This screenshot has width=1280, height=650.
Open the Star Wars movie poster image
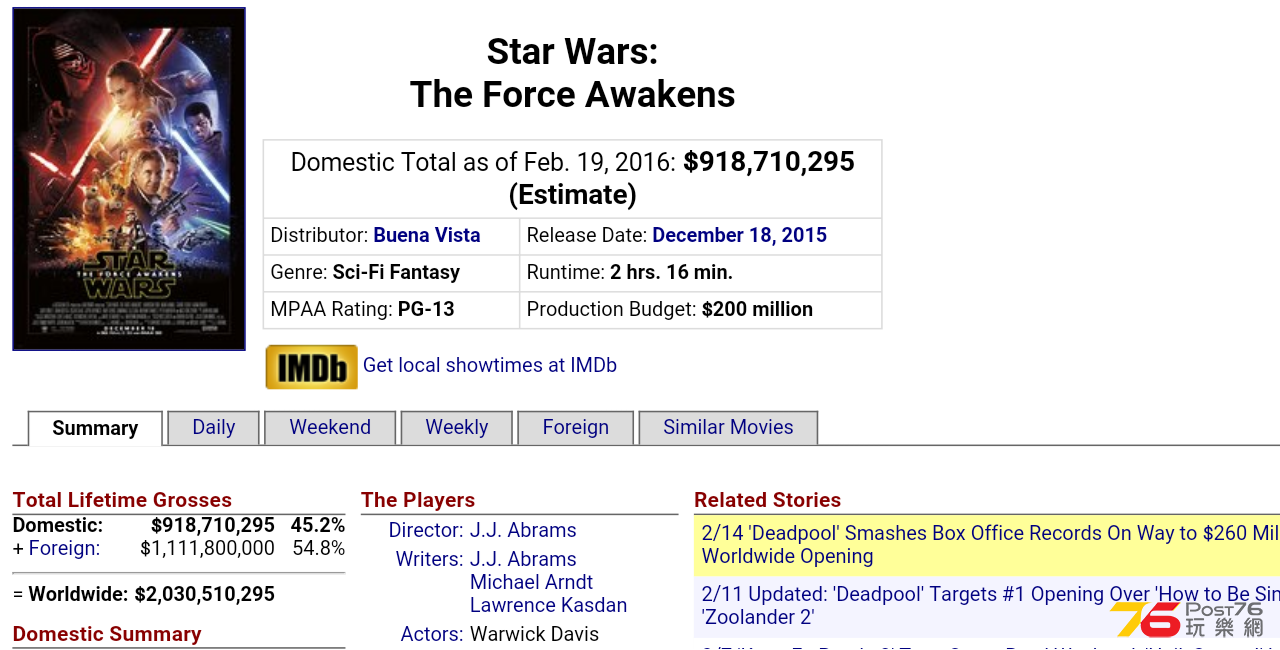click(x=129, y=179)
